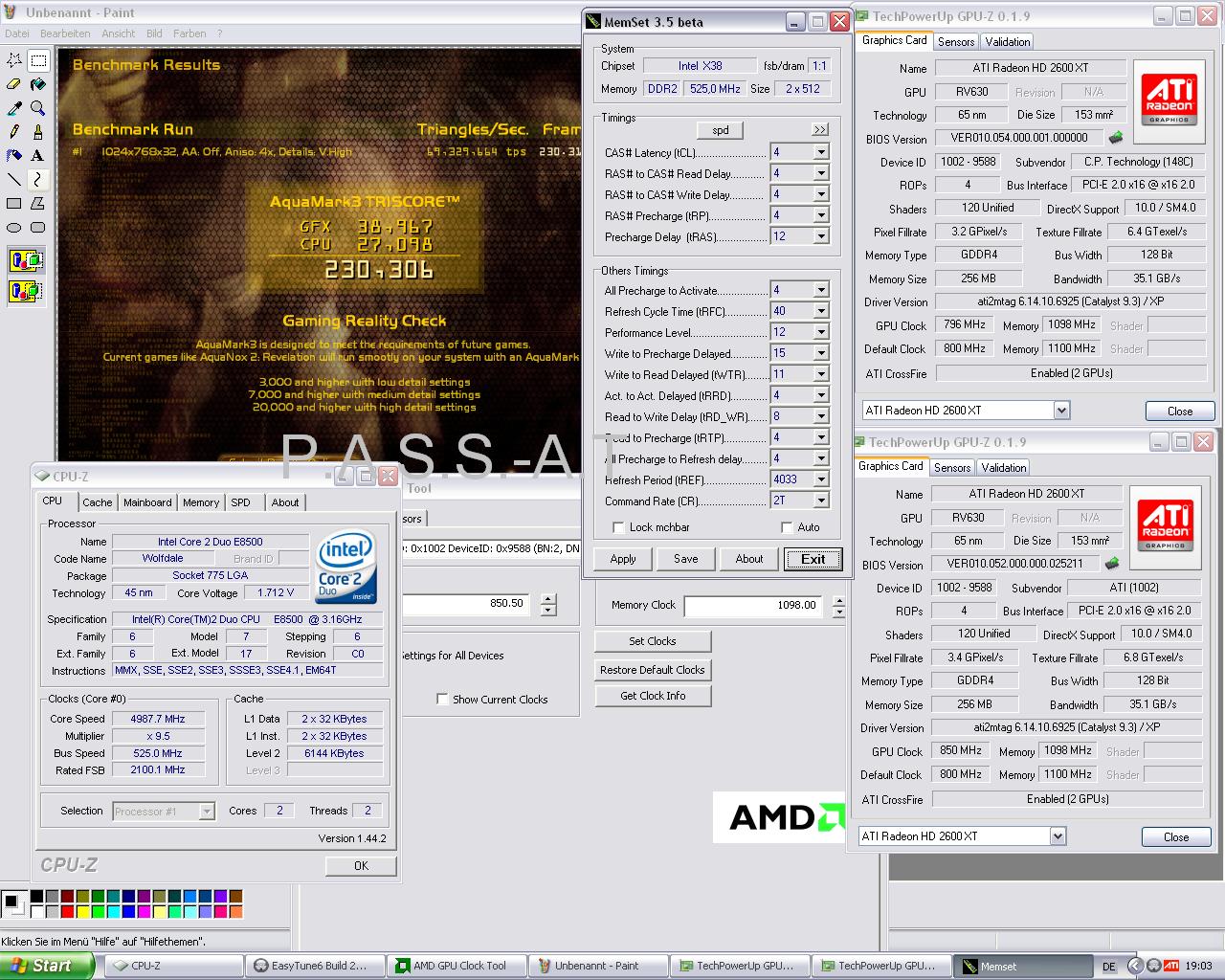Screen dimensions: 1225x980
Task: Click Close in the upper GPU-Z window
Action: tap(1180, 411)
